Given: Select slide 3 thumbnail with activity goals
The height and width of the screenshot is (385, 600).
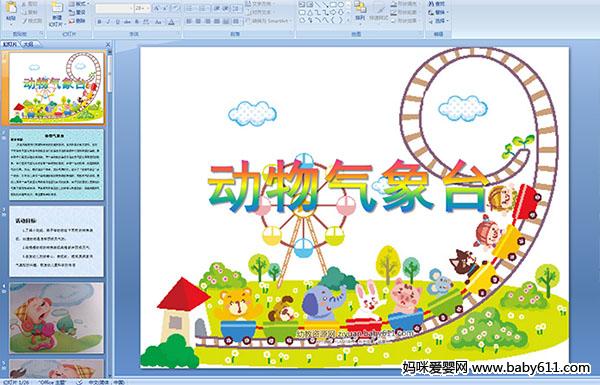Looking at the screenshot, I should [56, 241].
